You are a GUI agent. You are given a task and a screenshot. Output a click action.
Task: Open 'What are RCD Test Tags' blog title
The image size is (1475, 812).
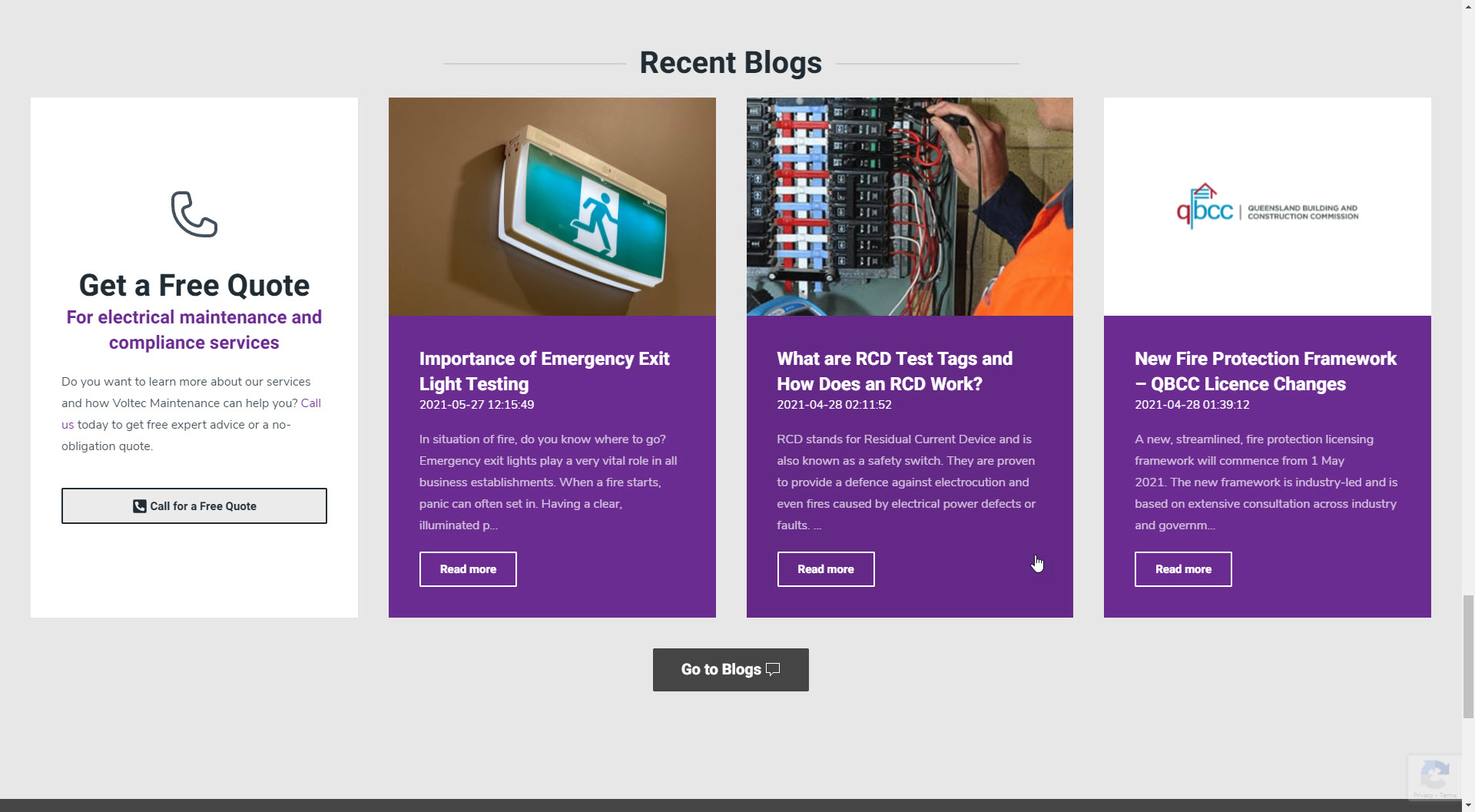894,371
